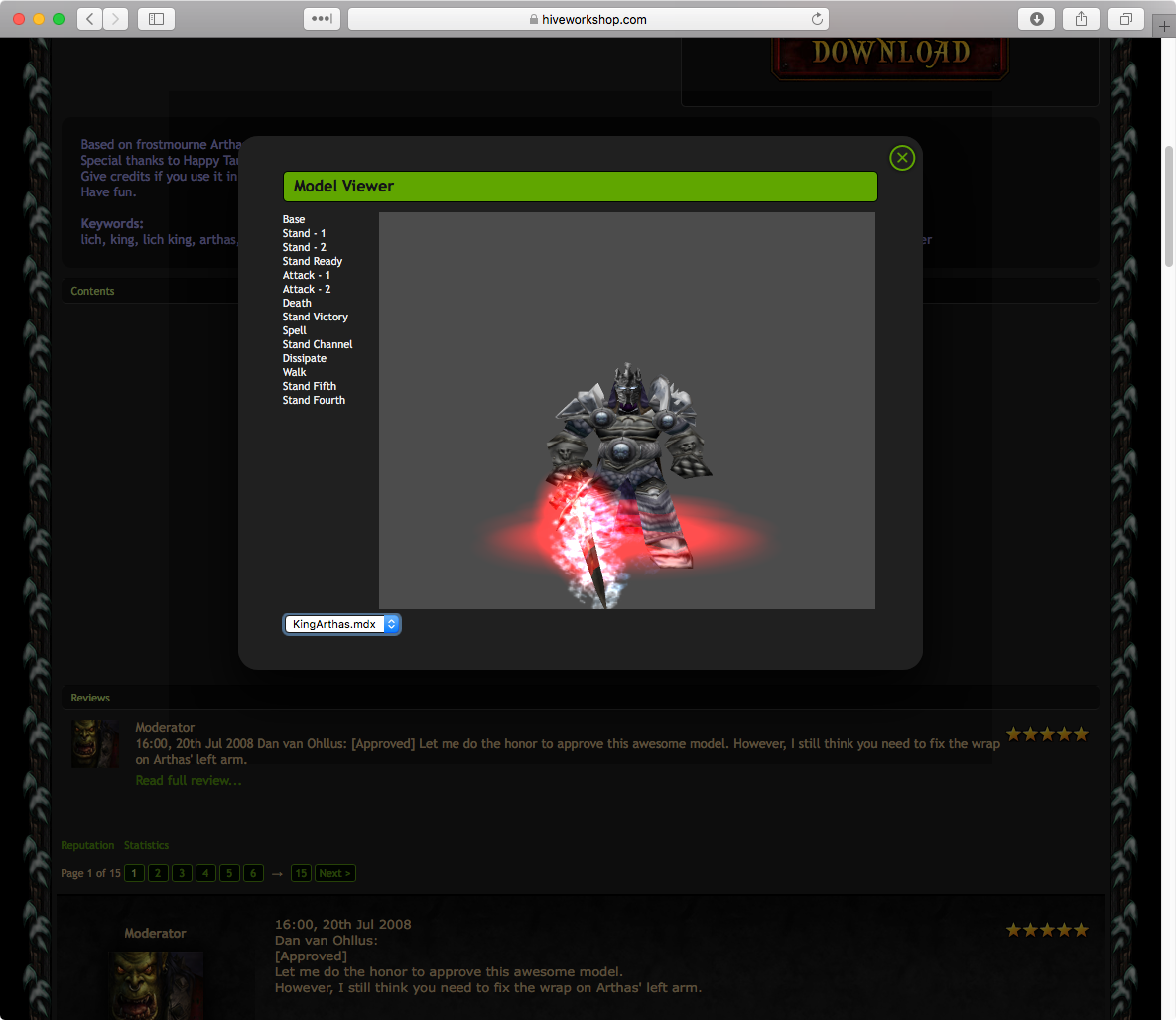Play the Base animation
1176x1020 pixels.
[x=293, y=219]
